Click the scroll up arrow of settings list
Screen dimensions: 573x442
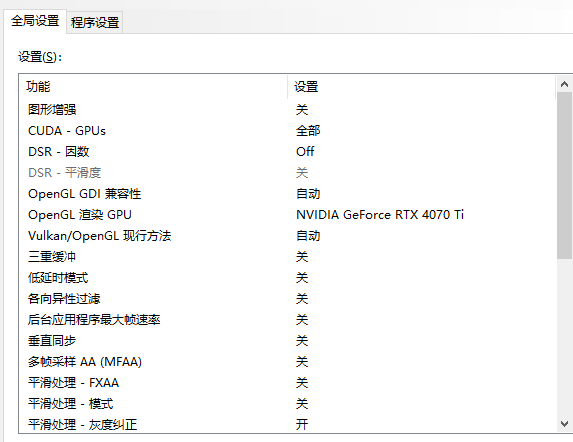(x=564, y=84)
